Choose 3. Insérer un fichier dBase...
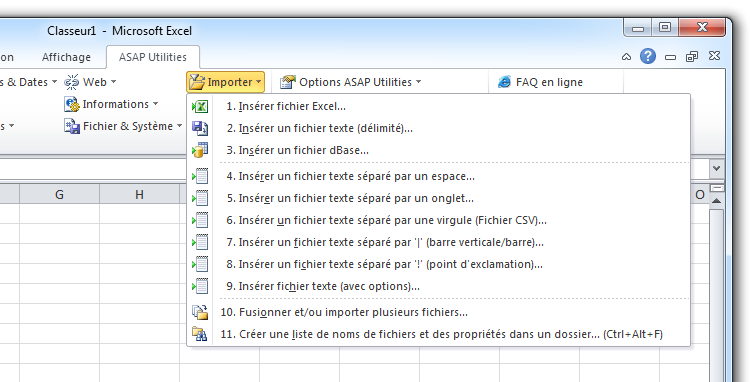The height and width of the screenshot is (382, 750). [x=439, y=150]
